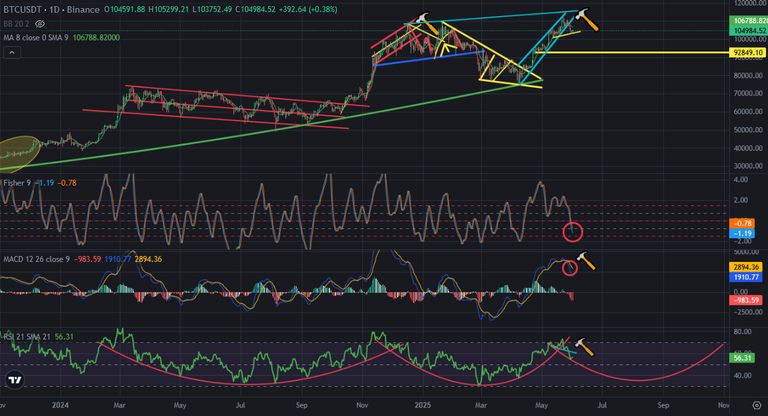Click the green 56.31 RSI value label
The width and height of the screenshot is (768, 416).
coord(740,358)
